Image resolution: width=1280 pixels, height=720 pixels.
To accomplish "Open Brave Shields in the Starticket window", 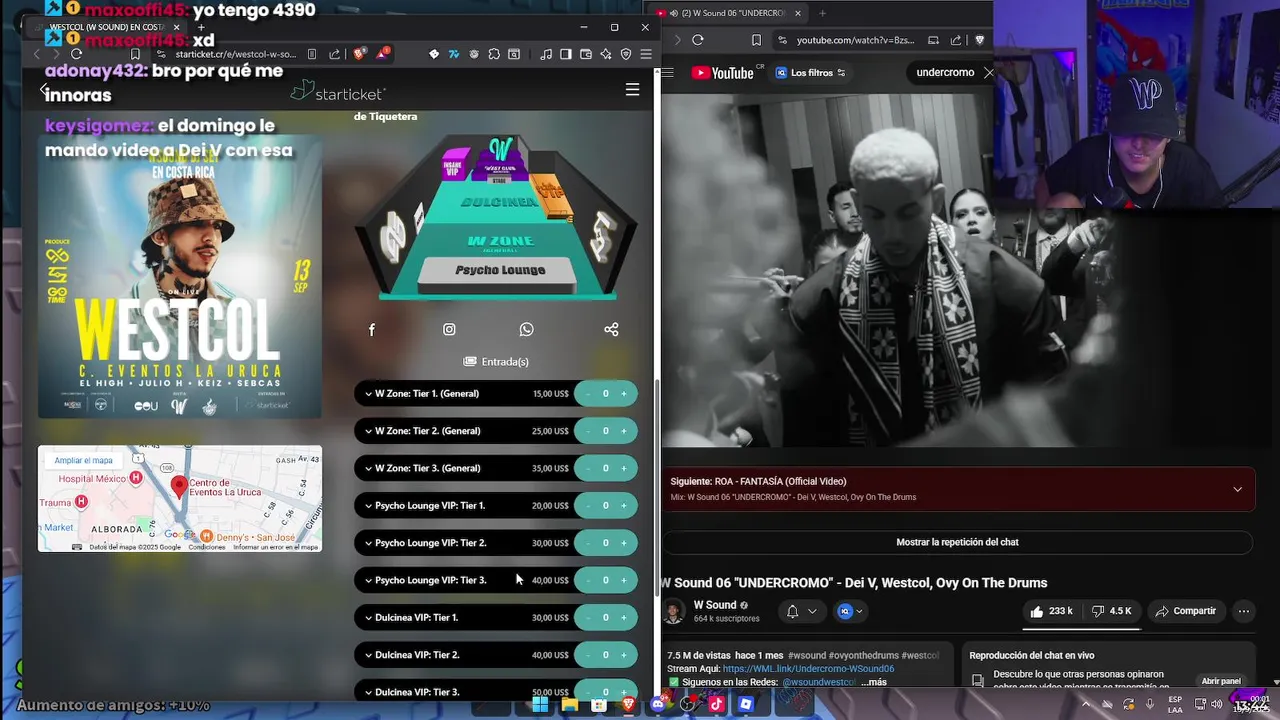I will tap(359, 54).
